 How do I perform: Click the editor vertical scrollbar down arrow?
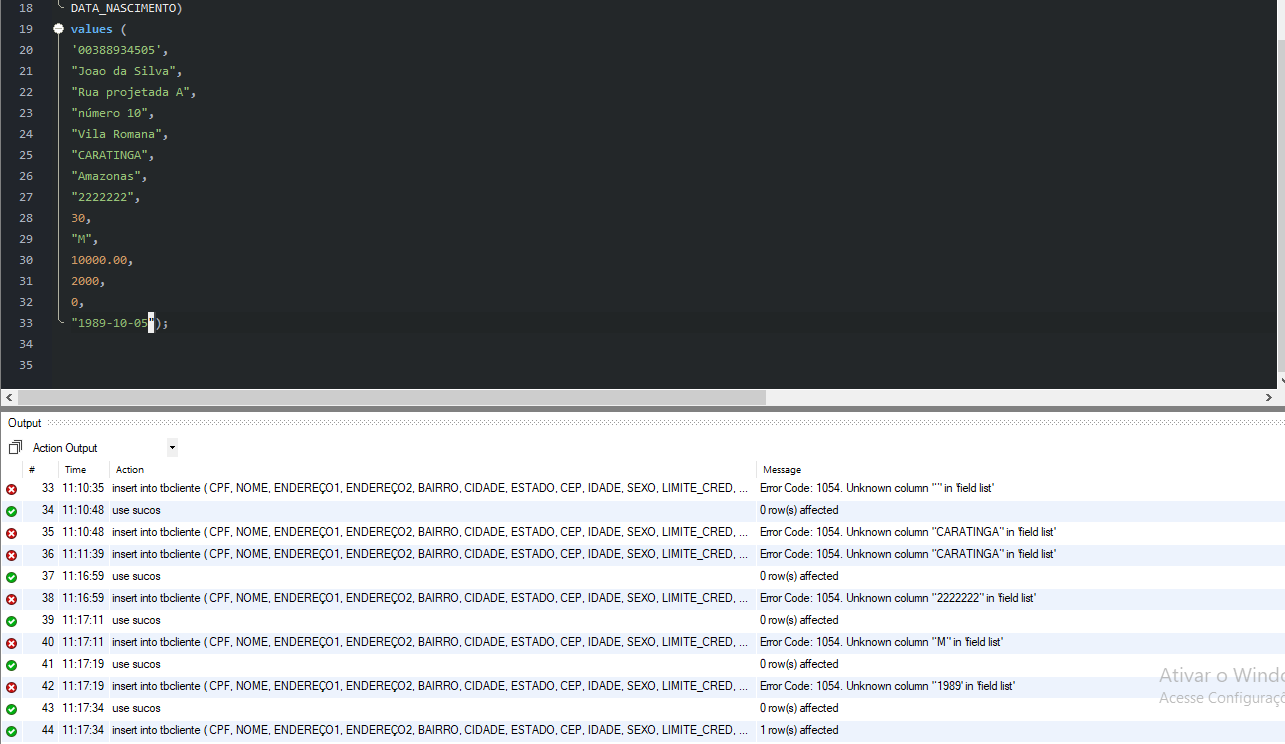point(1281,382)
